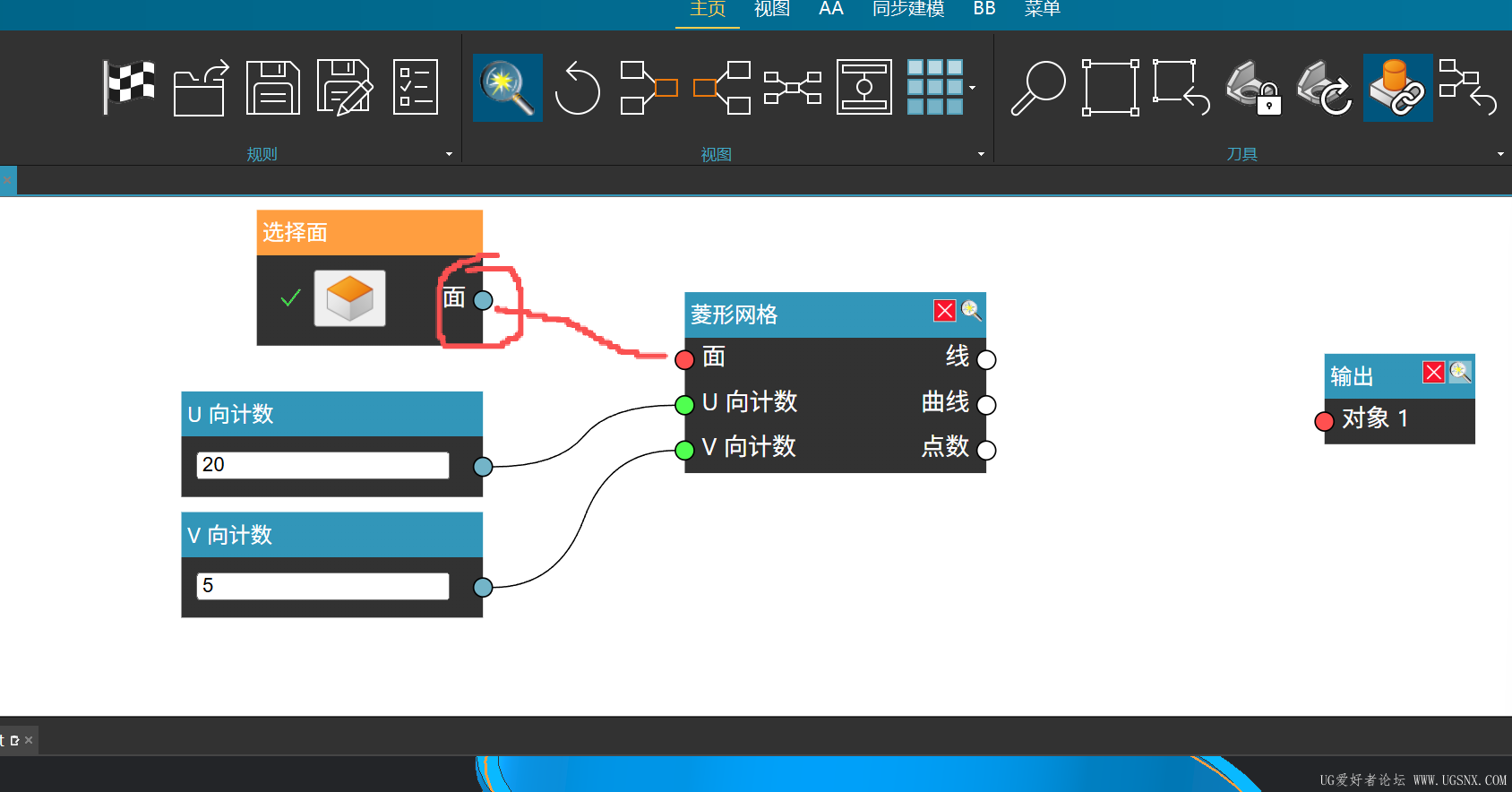This screenshot has height=792, width=1512.
Task: Click the V 向计数 value field showing 5
Action: tap(322, 586)
